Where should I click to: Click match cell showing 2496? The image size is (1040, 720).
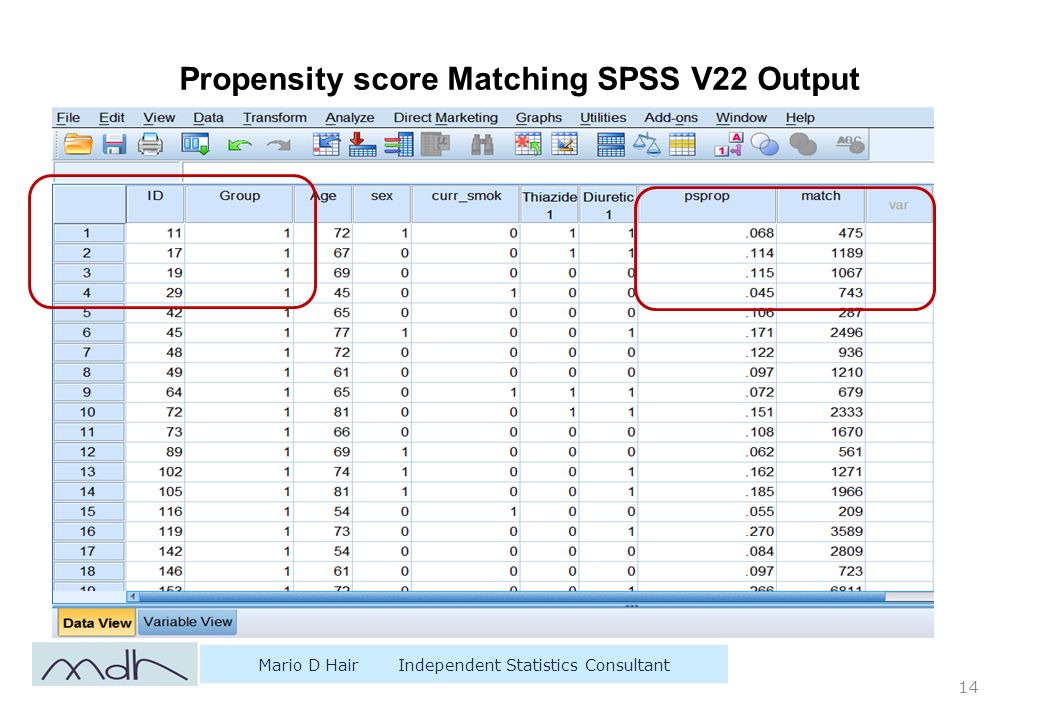(820, 332)
